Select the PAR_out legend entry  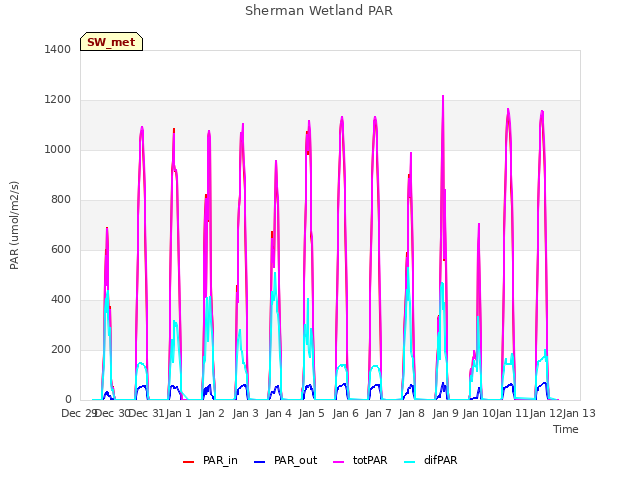click(286, 461)
